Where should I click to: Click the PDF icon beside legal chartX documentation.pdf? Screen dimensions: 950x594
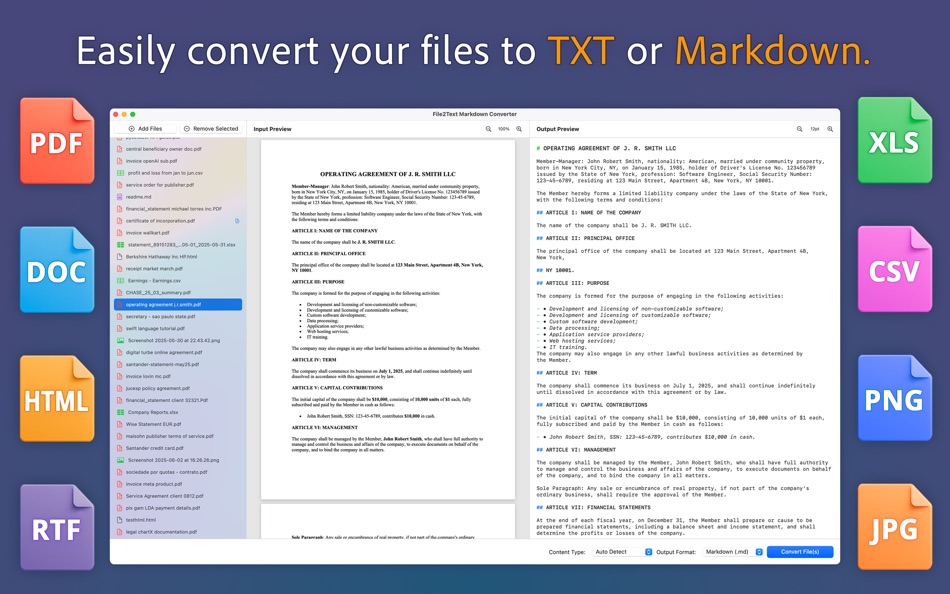click(120, 532)
